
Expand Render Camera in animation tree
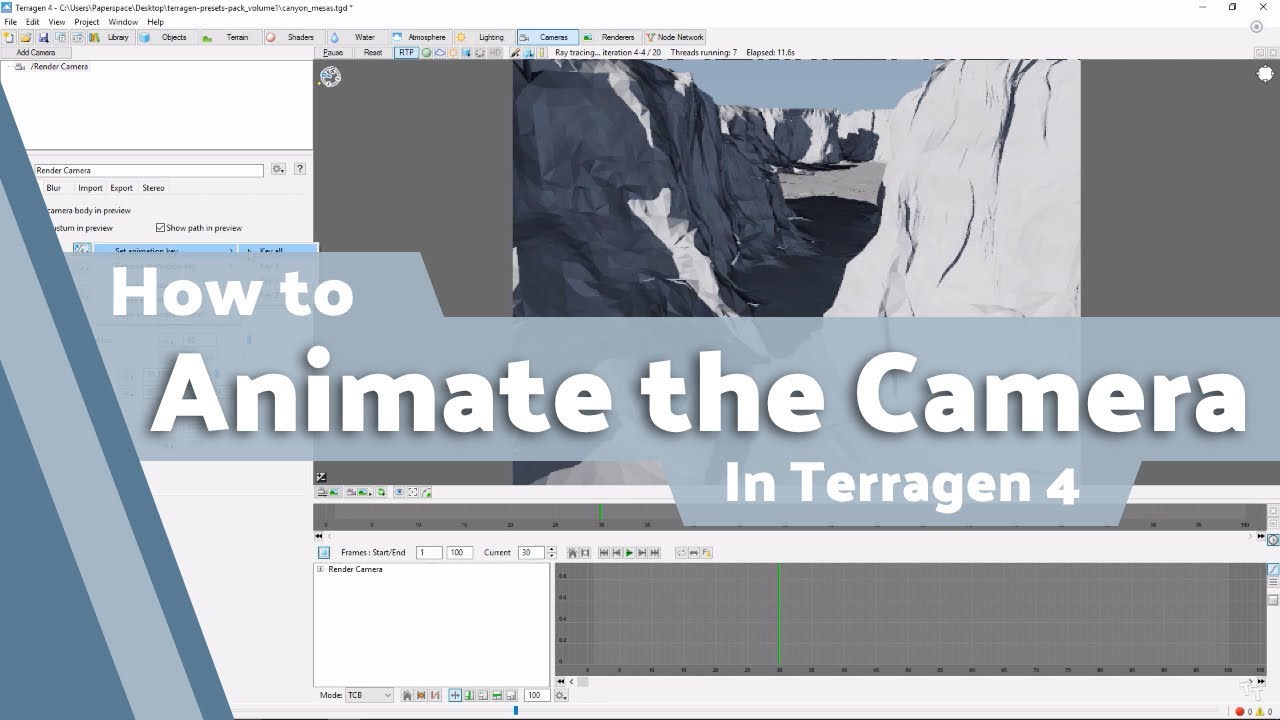click(320, 569)
